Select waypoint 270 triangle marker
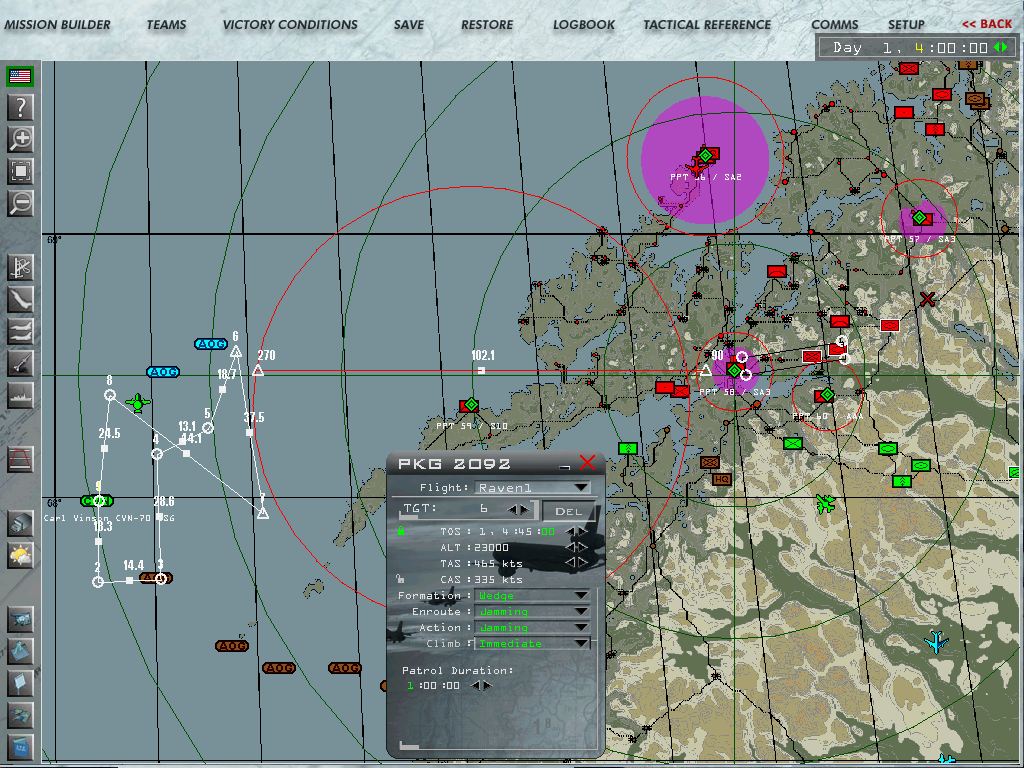Screen dimensions: 1024x768 [x=258, y=370]
